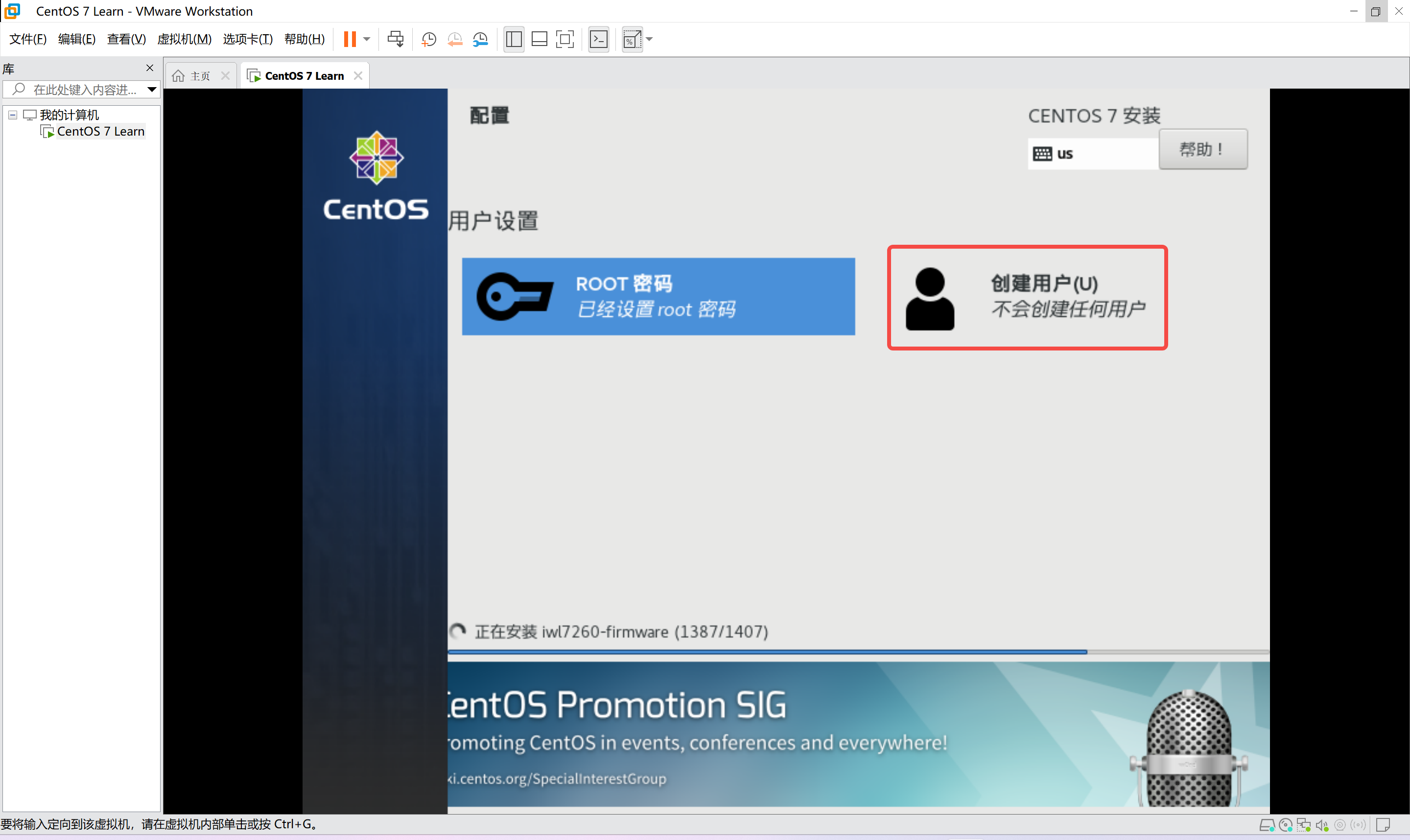This screenshot has height=840, width=1410.
Task: Select 我的计算机 in the library tree
Action: tap(69, 115)
